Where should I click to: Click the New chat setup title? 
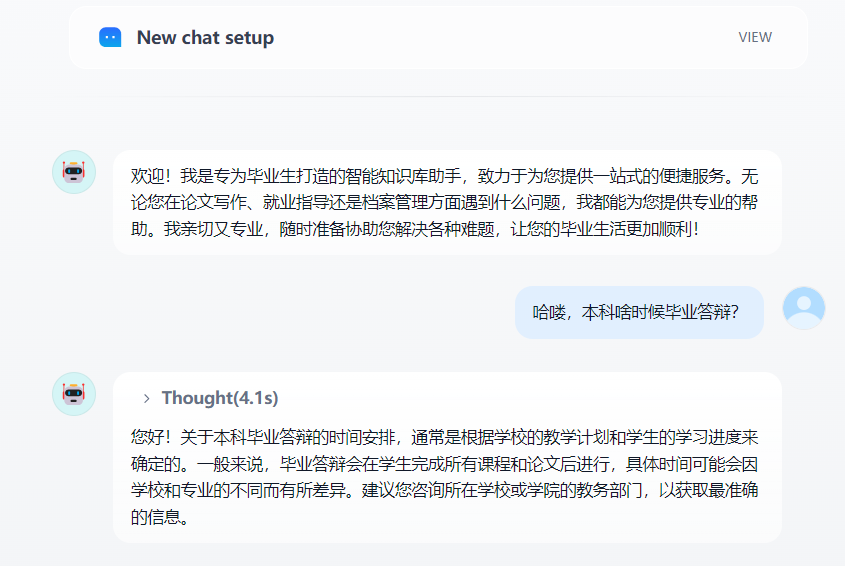click(x=205, y=38)
